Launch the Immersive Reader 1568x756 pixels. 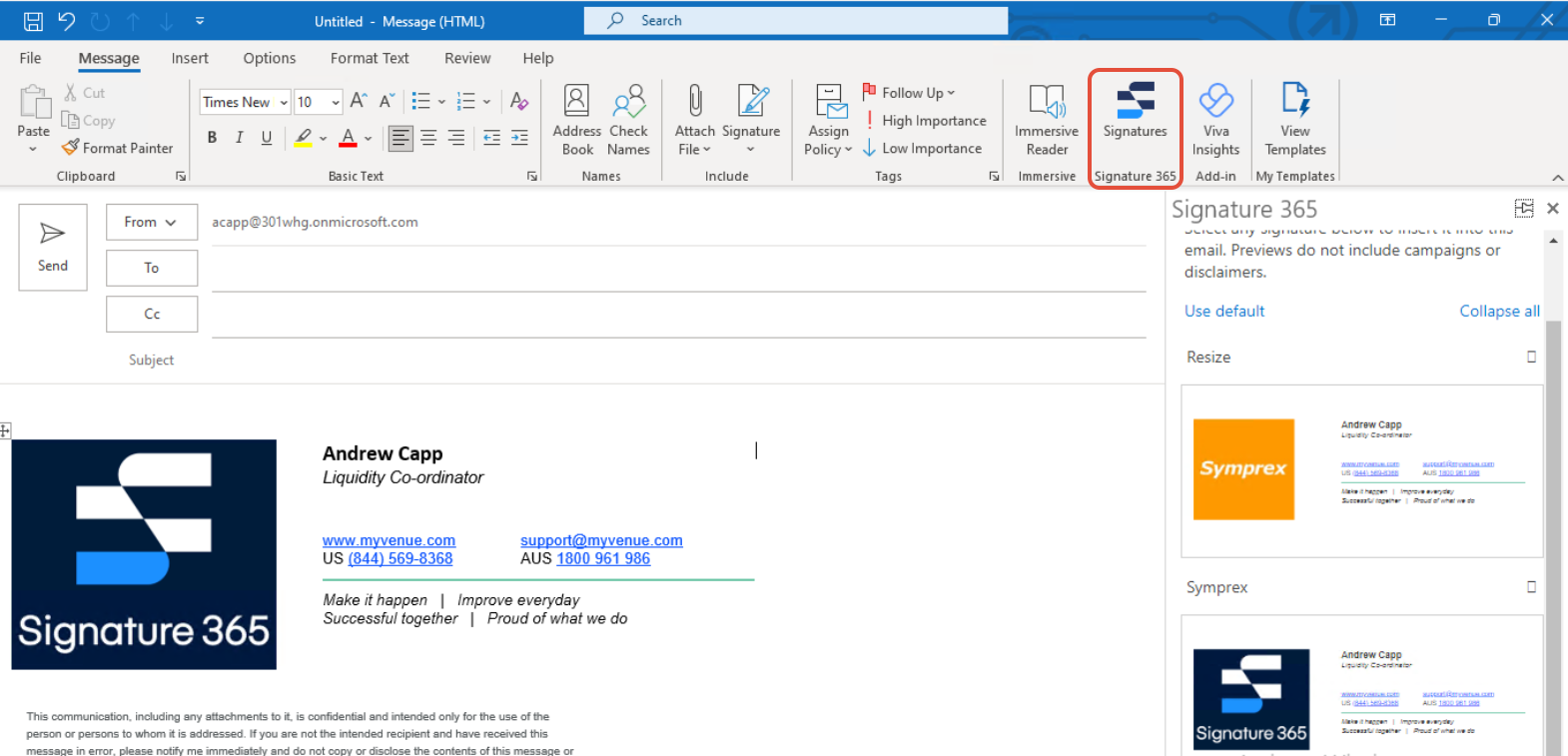tap(1047, 120)
